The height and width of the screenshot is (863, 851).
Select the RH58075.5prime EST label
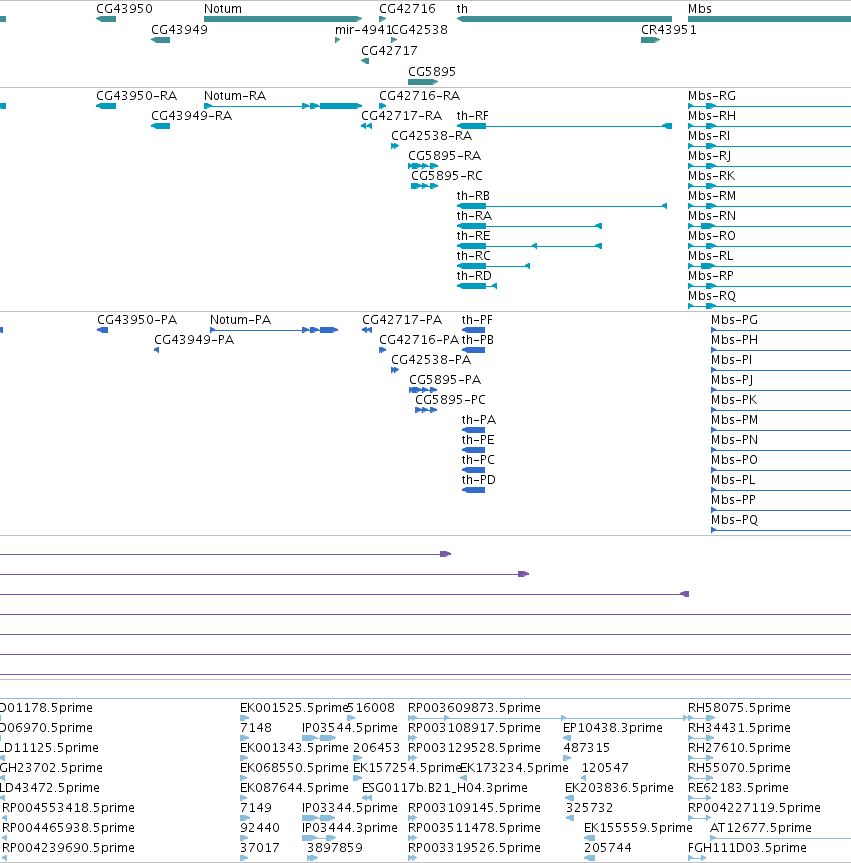[739, 708]
